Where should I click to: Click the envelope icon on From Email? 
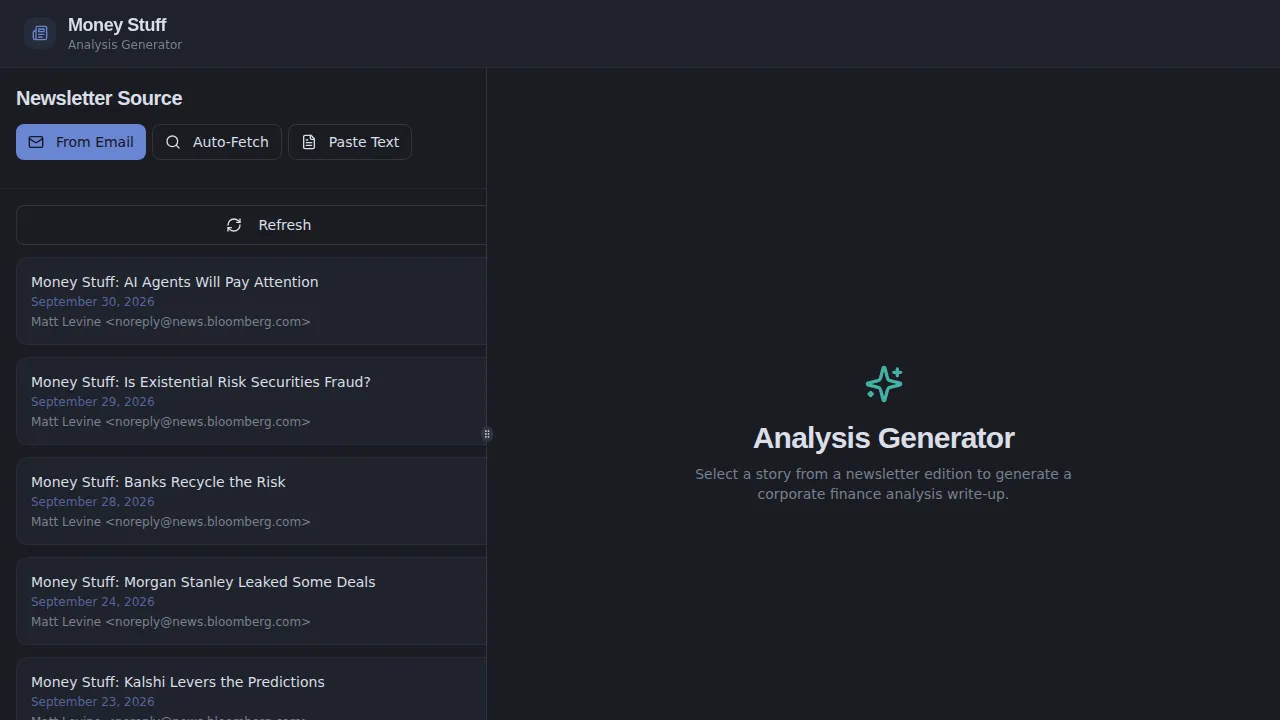click(x=36, y=142)
